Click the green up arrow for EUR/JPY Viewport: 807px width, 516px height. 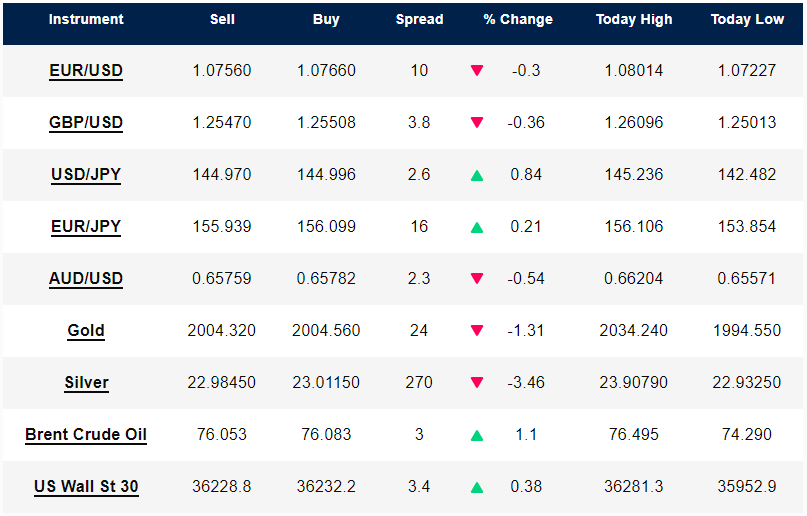tap(477, 227)
